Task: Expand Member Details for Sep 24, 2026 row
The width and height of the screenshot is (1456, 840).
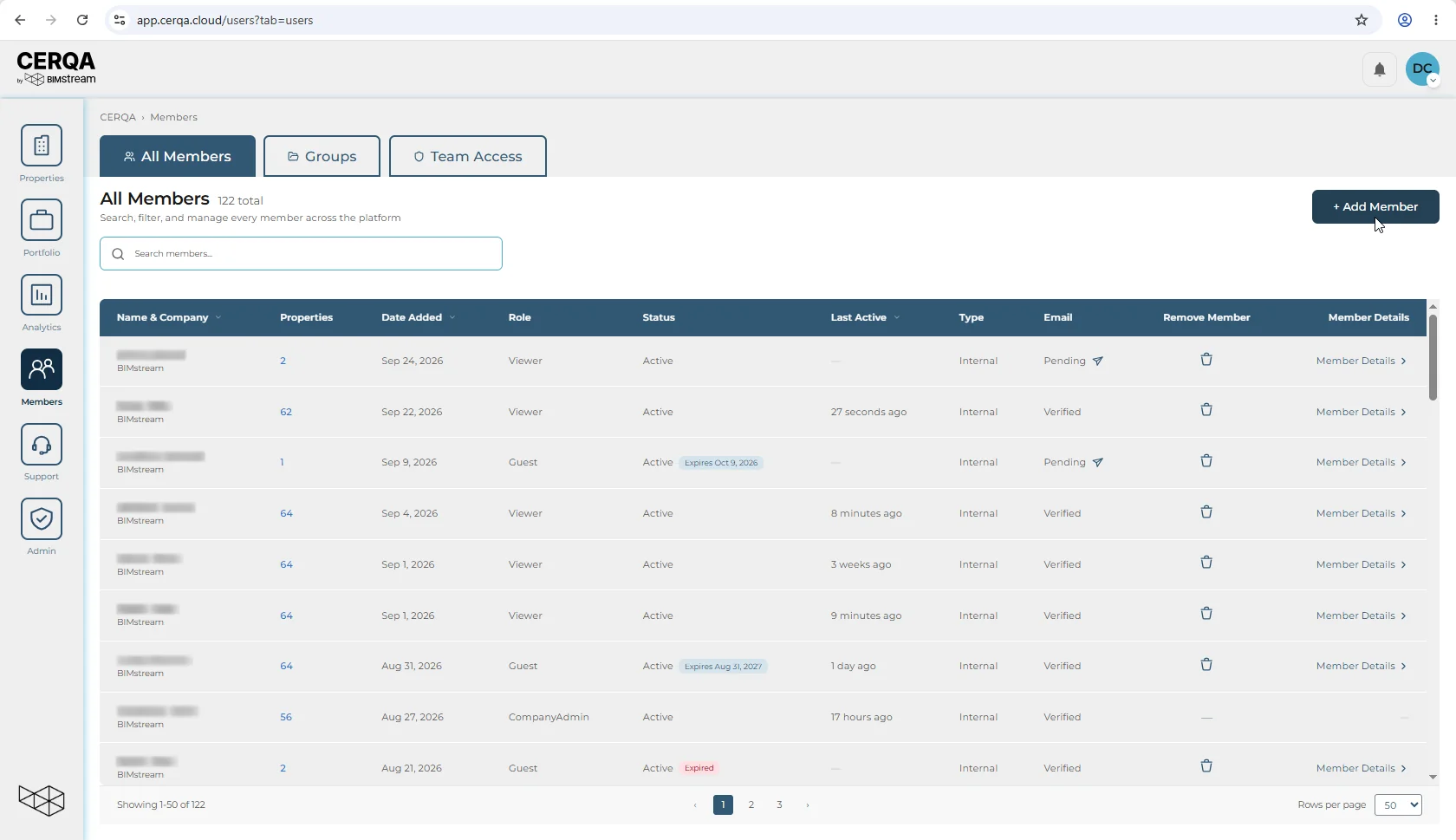Action: 1361,361
